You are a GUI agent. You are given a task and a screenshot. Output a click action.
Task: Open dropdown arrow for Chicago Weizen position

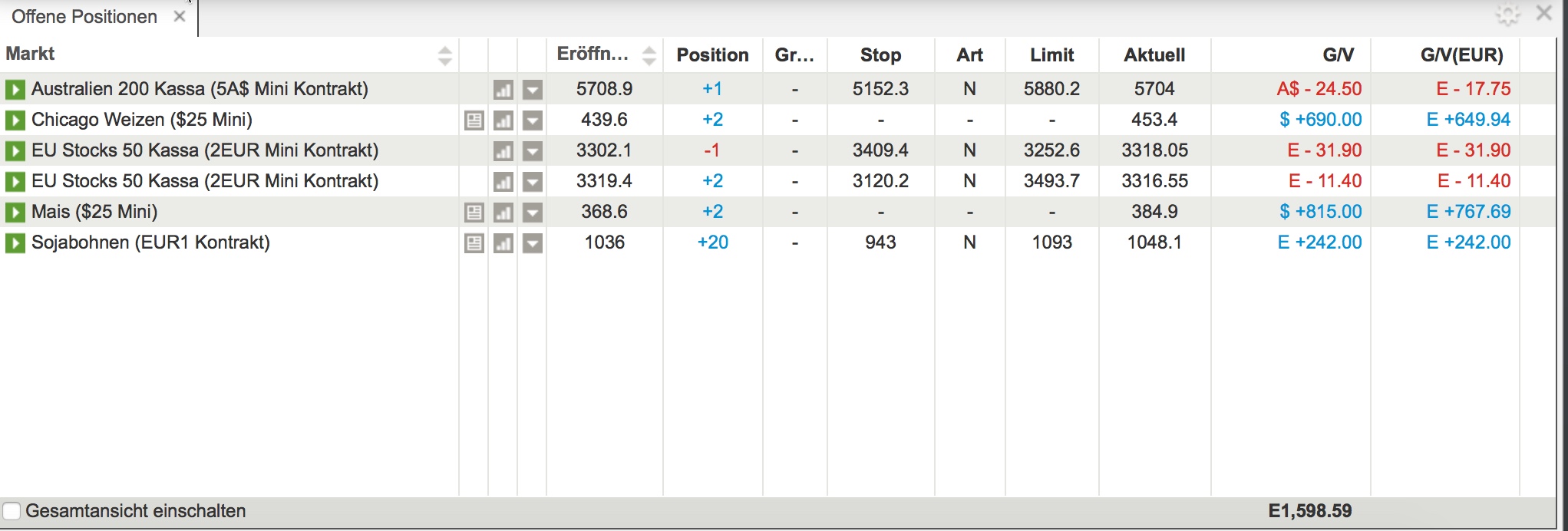pos(533,120)
